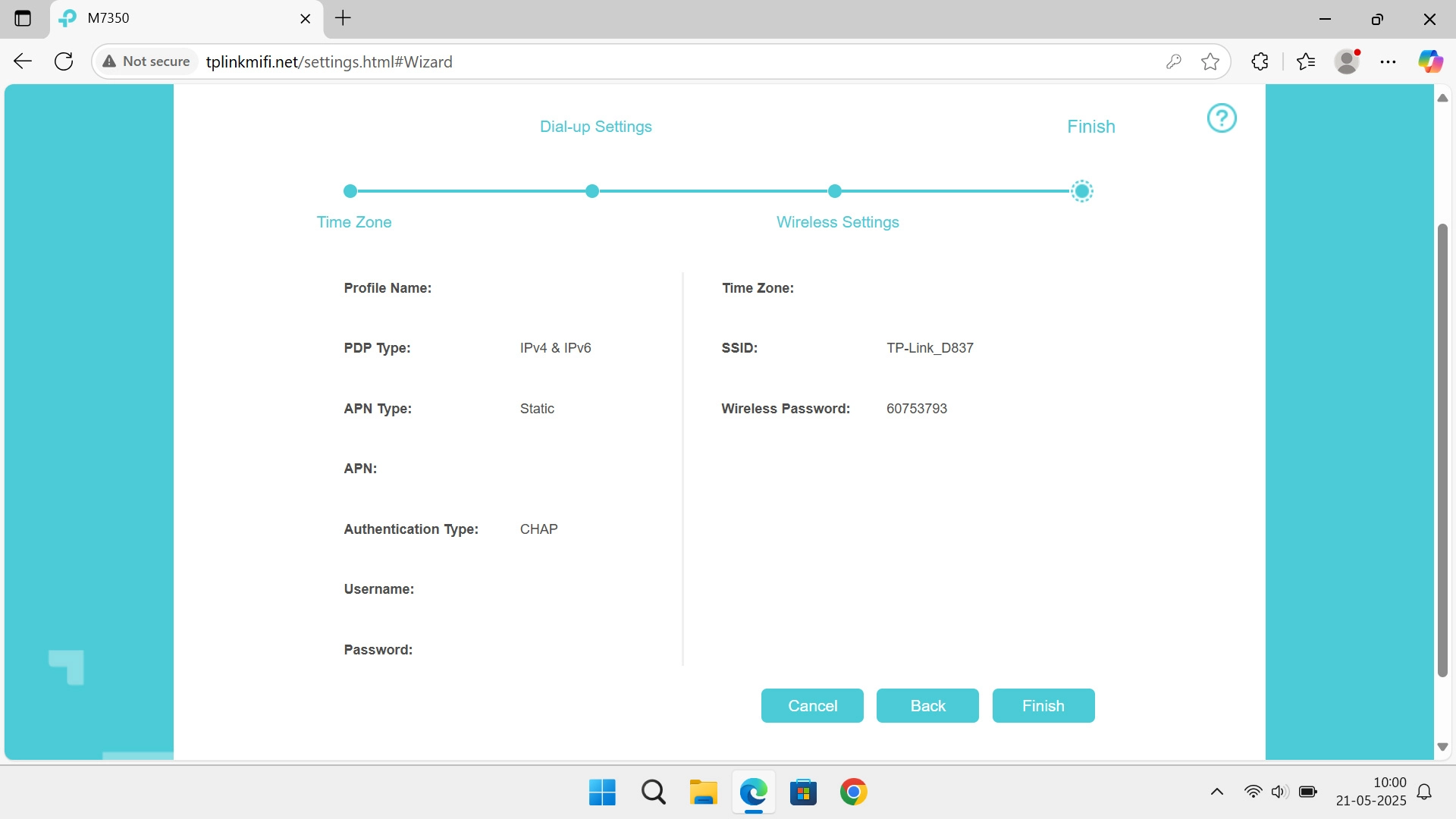
Task: Open Copilot sidebar icon
Action: point(1430,61)
